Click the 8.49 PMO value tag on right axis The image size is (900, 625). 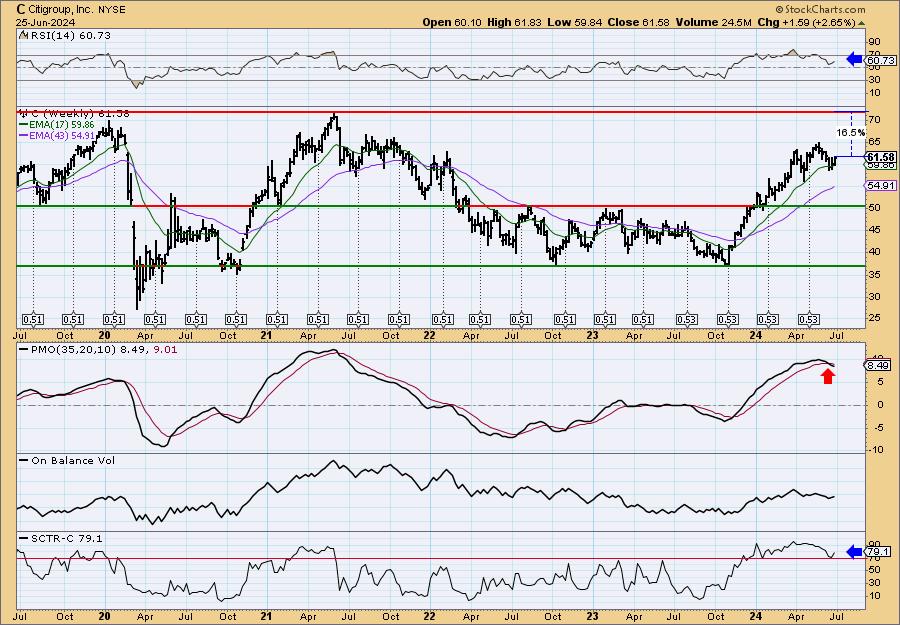click(880, 366)
